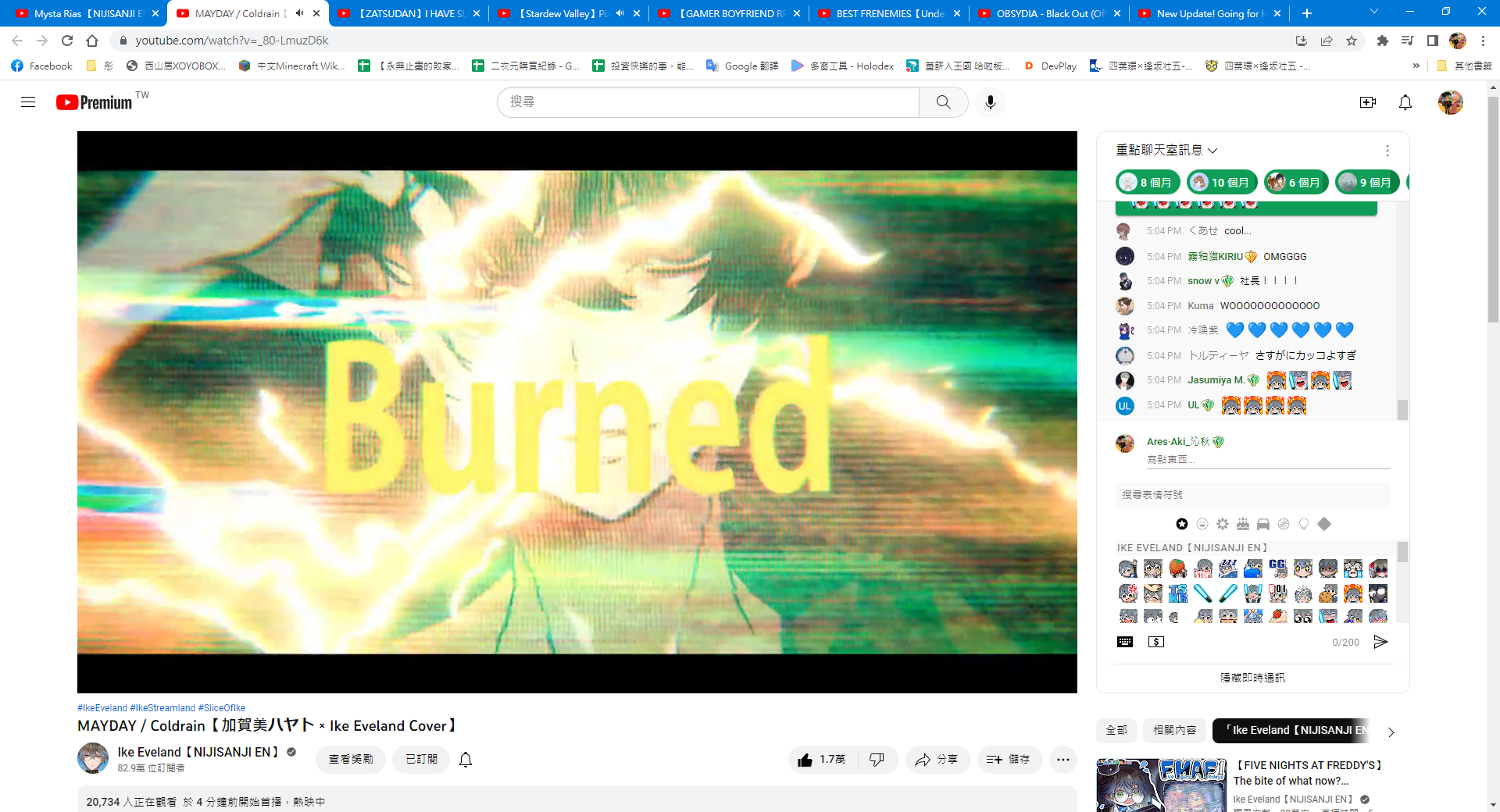Open live chat options three-dot menu
1500x812 pixels.
point(1387,151)
